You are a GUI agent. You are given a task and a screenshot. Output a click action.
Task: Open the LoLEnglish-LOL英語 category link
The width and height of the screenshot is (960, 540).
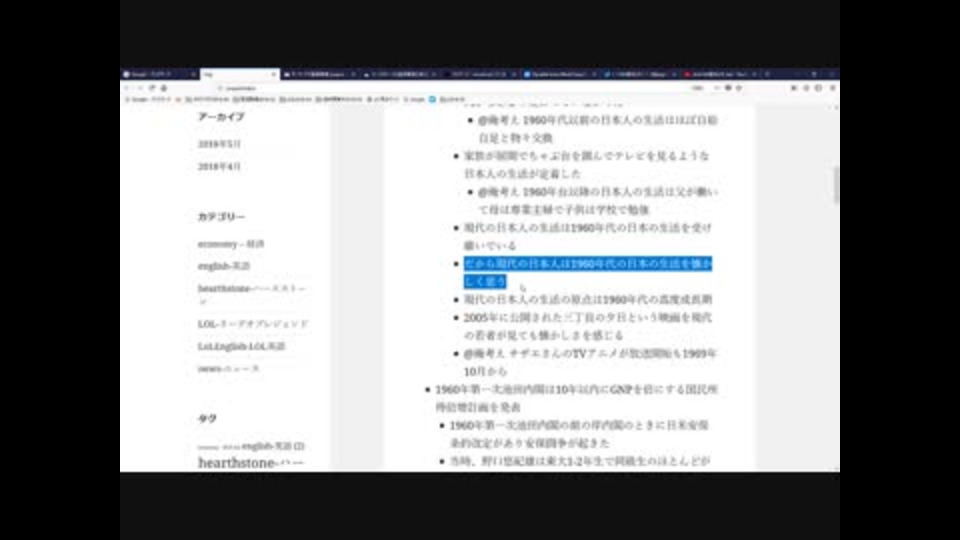241,347
